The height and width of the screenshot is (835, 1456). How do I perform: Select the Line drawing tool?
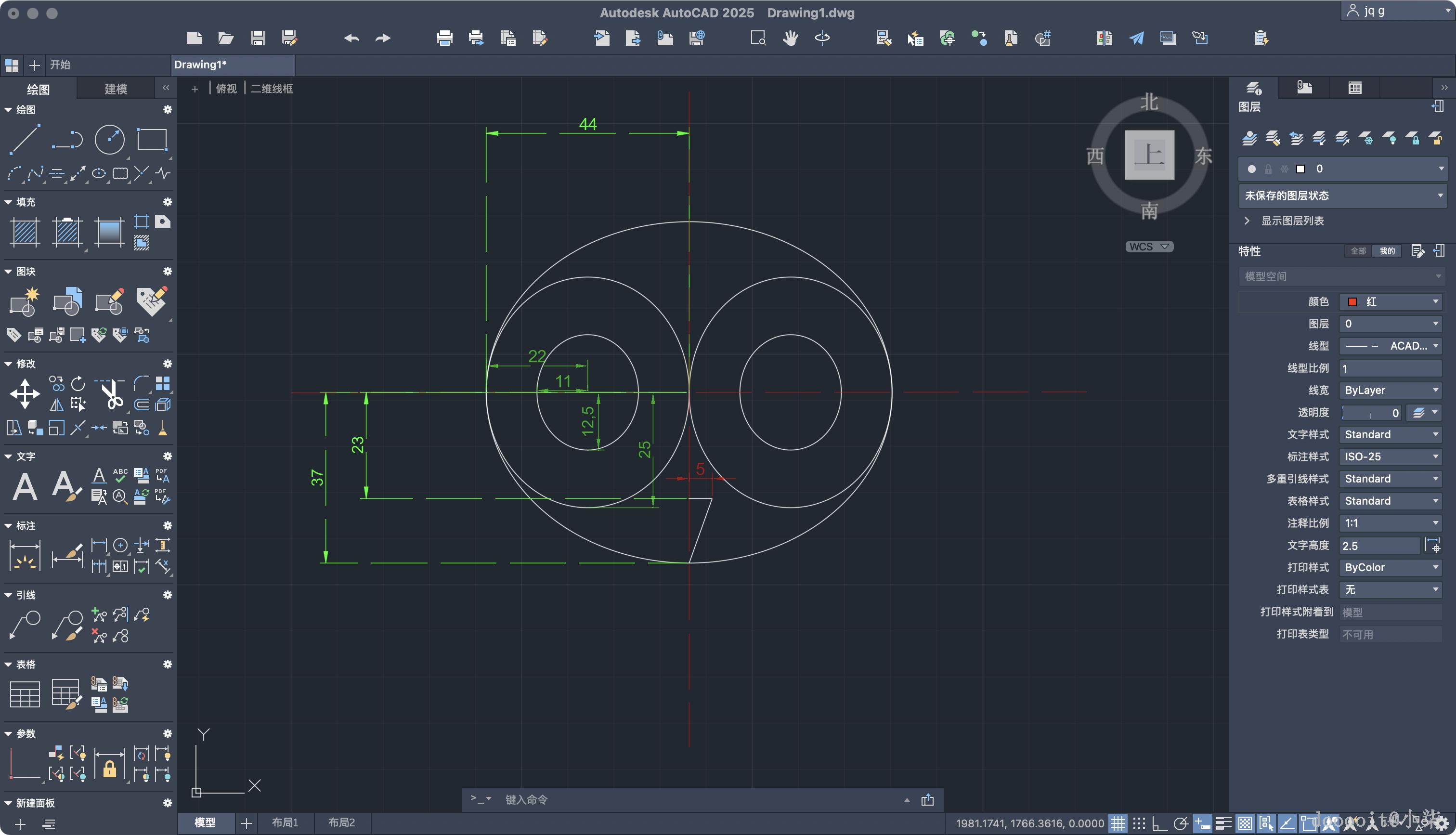click(25, 139)
